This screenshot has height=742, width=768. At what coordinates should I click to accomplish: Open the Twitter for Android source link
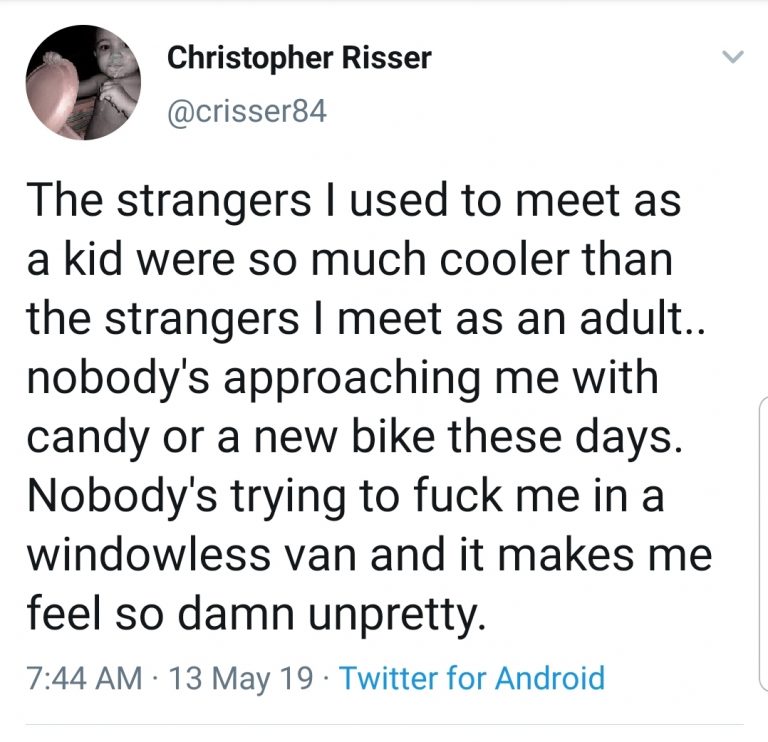tap(472, 678)
